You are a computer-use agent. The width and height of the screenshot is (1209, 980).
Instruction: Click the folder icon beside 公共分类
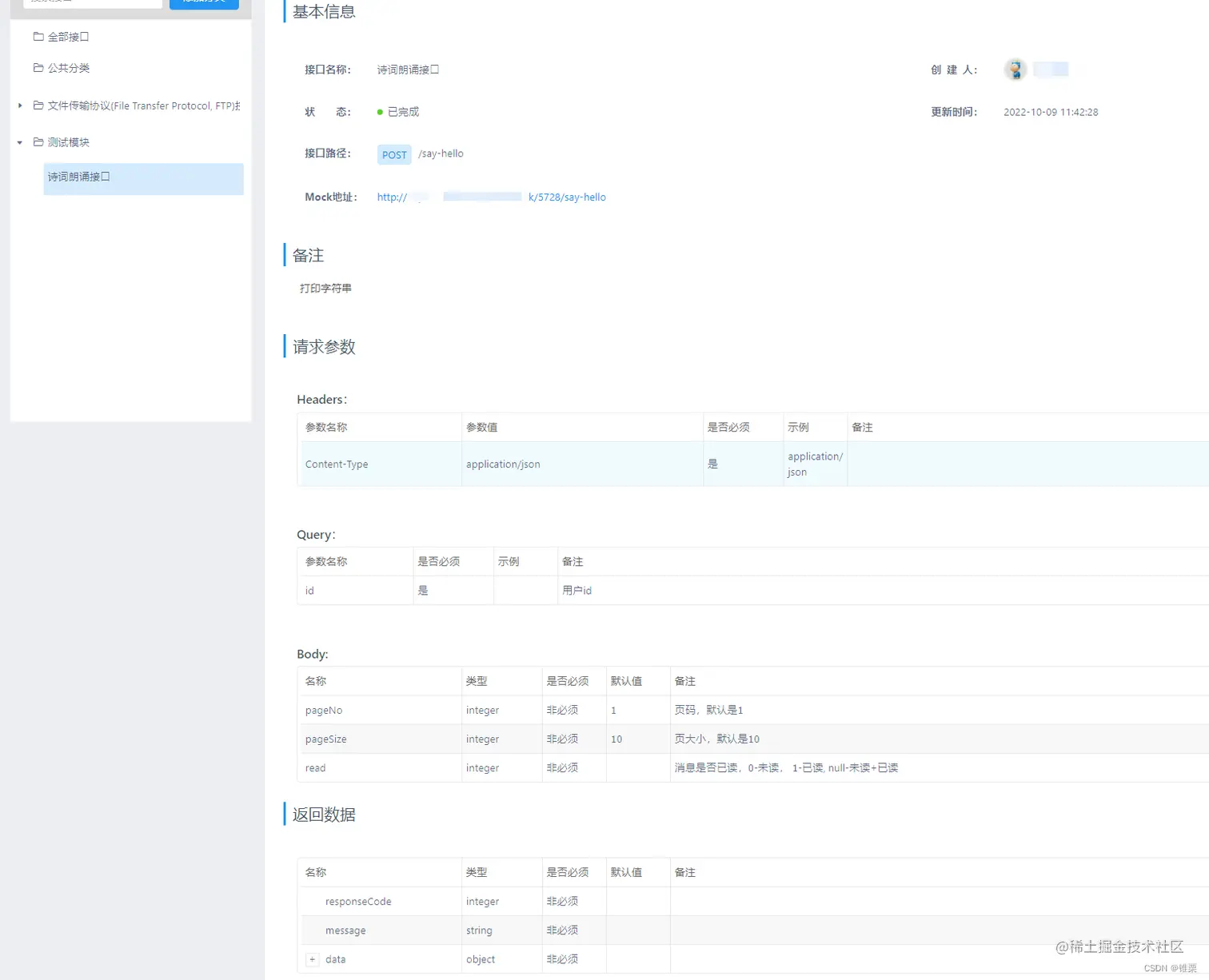click(38, 68)
